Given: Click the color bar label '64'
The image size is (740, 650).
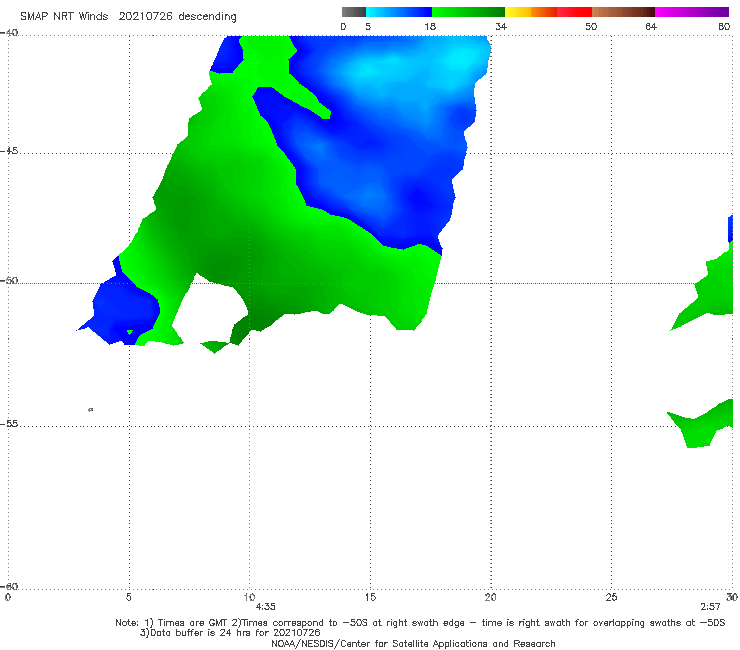Looking at the screenshot, I should pyautogui.click(x=651, y=26).
